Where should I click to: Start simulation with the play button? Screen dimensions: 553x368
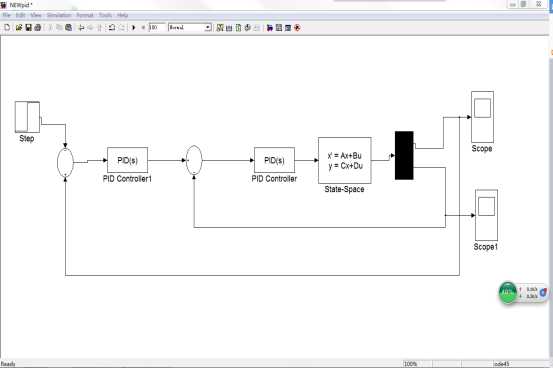coord(134,28)
